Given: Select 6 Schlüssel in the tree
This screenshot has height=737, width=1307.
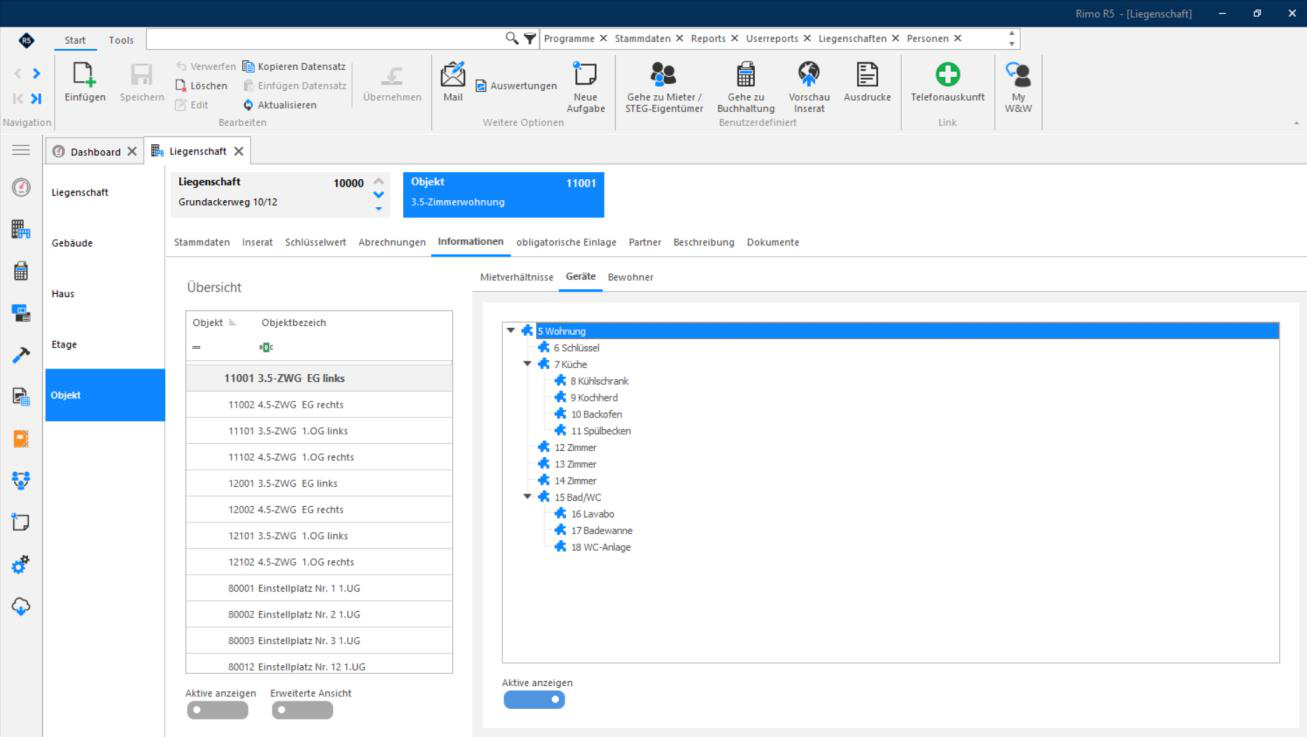Looking at the screenshot, I should coord(577,348).
